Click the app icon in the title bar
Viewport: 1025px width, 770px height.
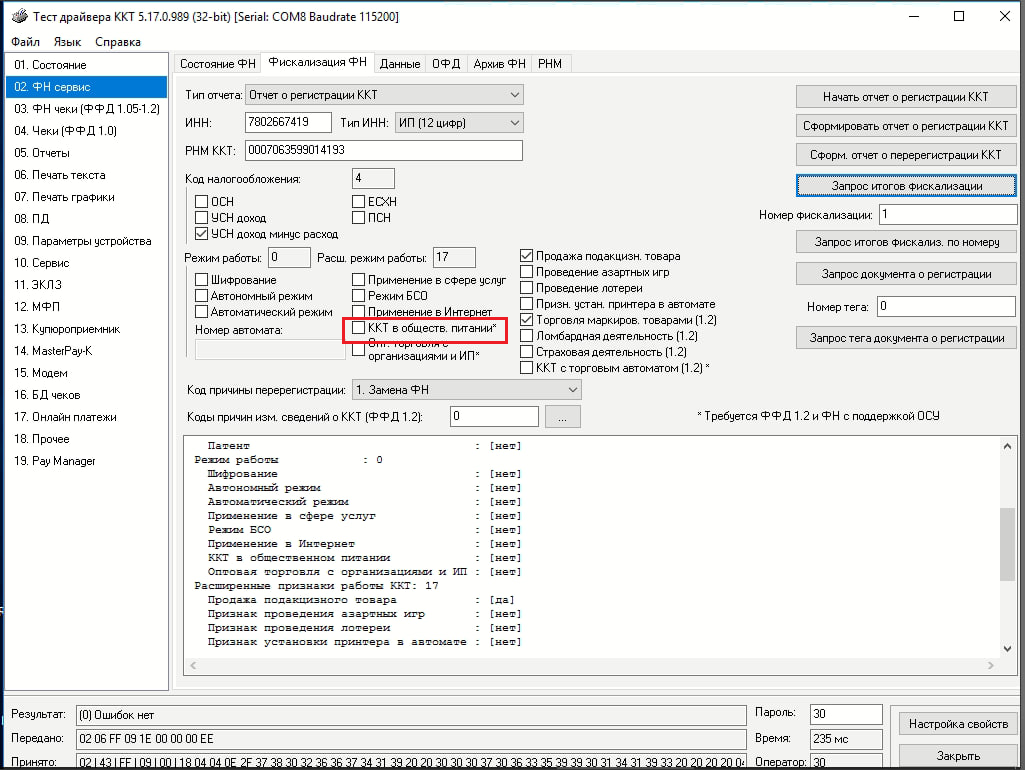(17, 16)
